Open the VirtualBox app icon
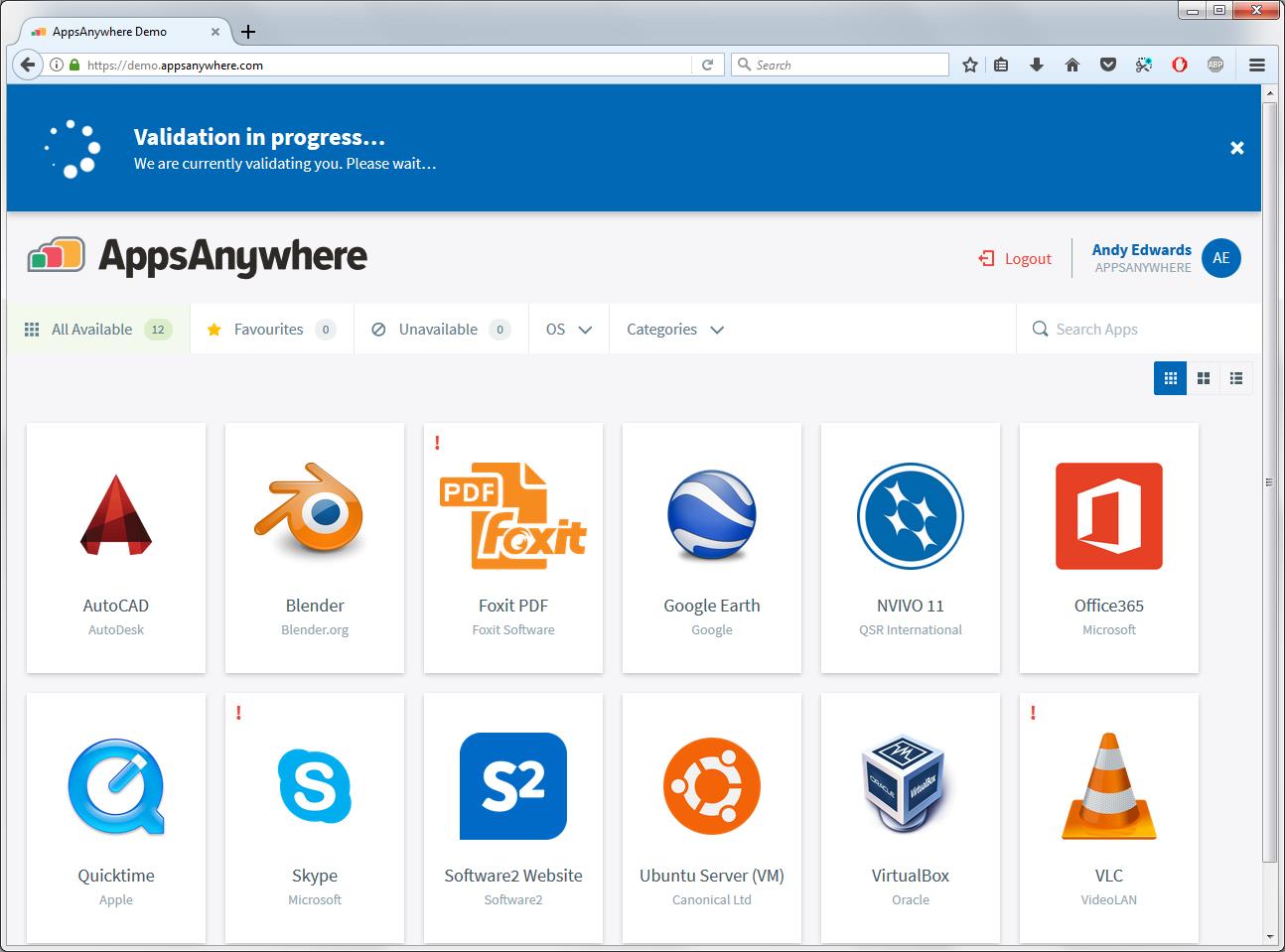Viewport: 1285px width, 952px height. tap(905, 784)
